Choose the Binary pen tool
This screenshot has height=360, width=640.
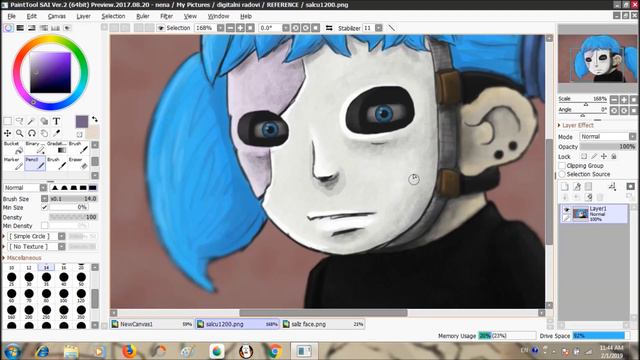(x=35, y=148)
